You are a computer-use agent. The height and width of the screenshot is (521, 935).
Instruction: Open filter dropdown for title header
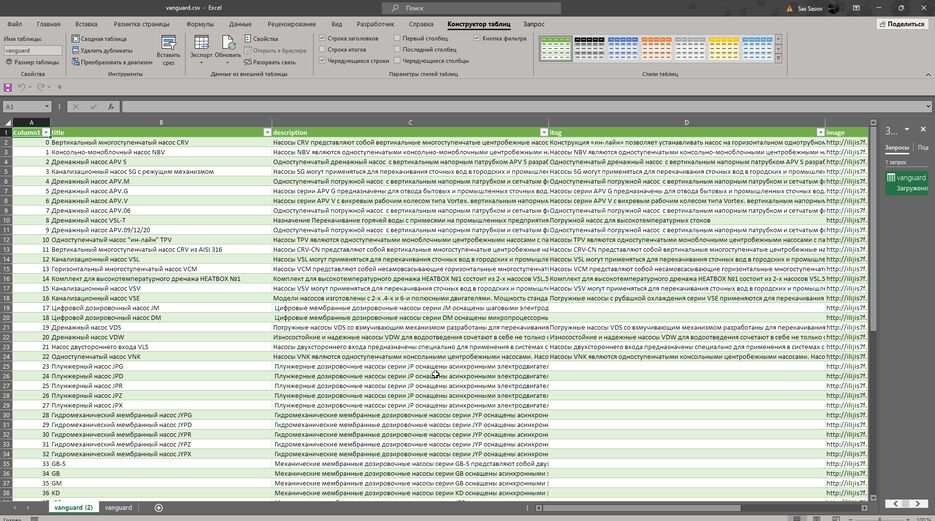267,132
